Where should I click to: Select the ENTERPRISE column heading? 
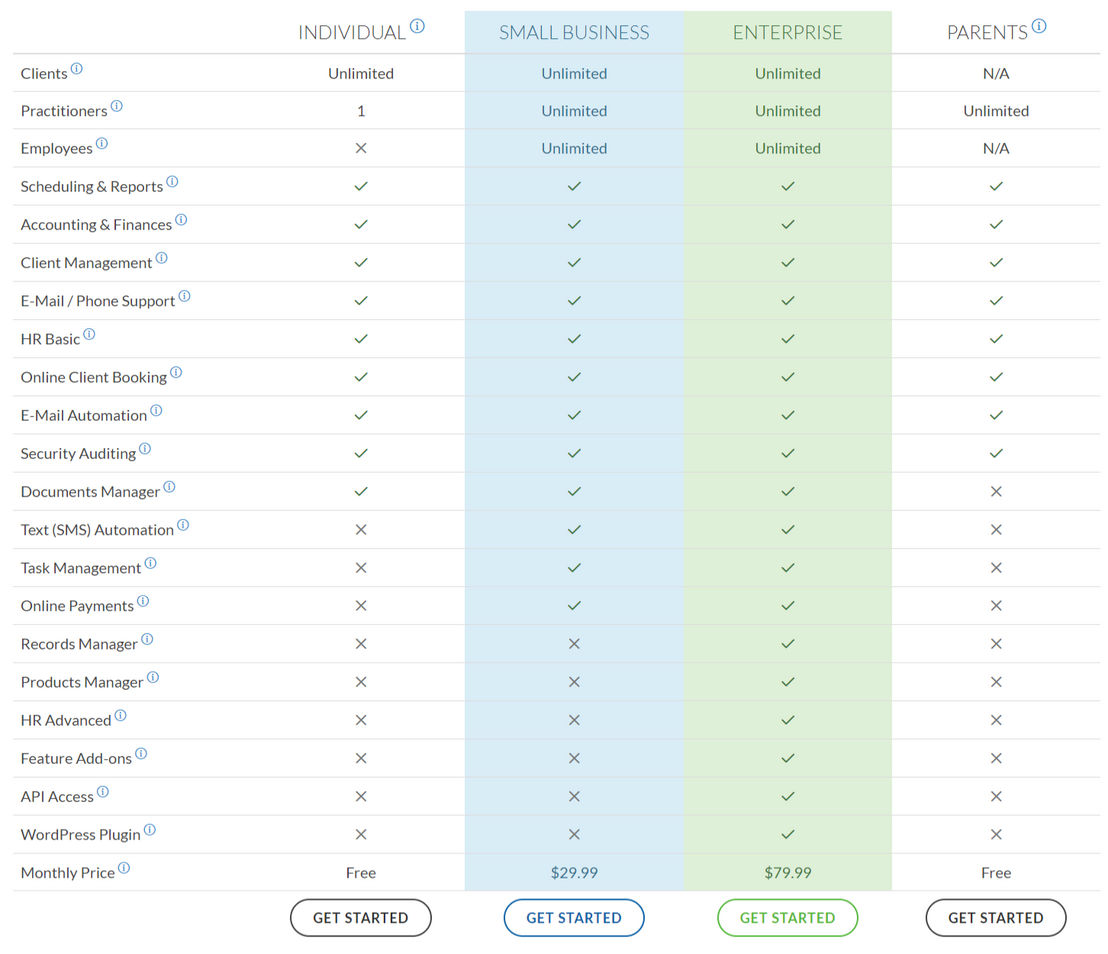point(787,33)
